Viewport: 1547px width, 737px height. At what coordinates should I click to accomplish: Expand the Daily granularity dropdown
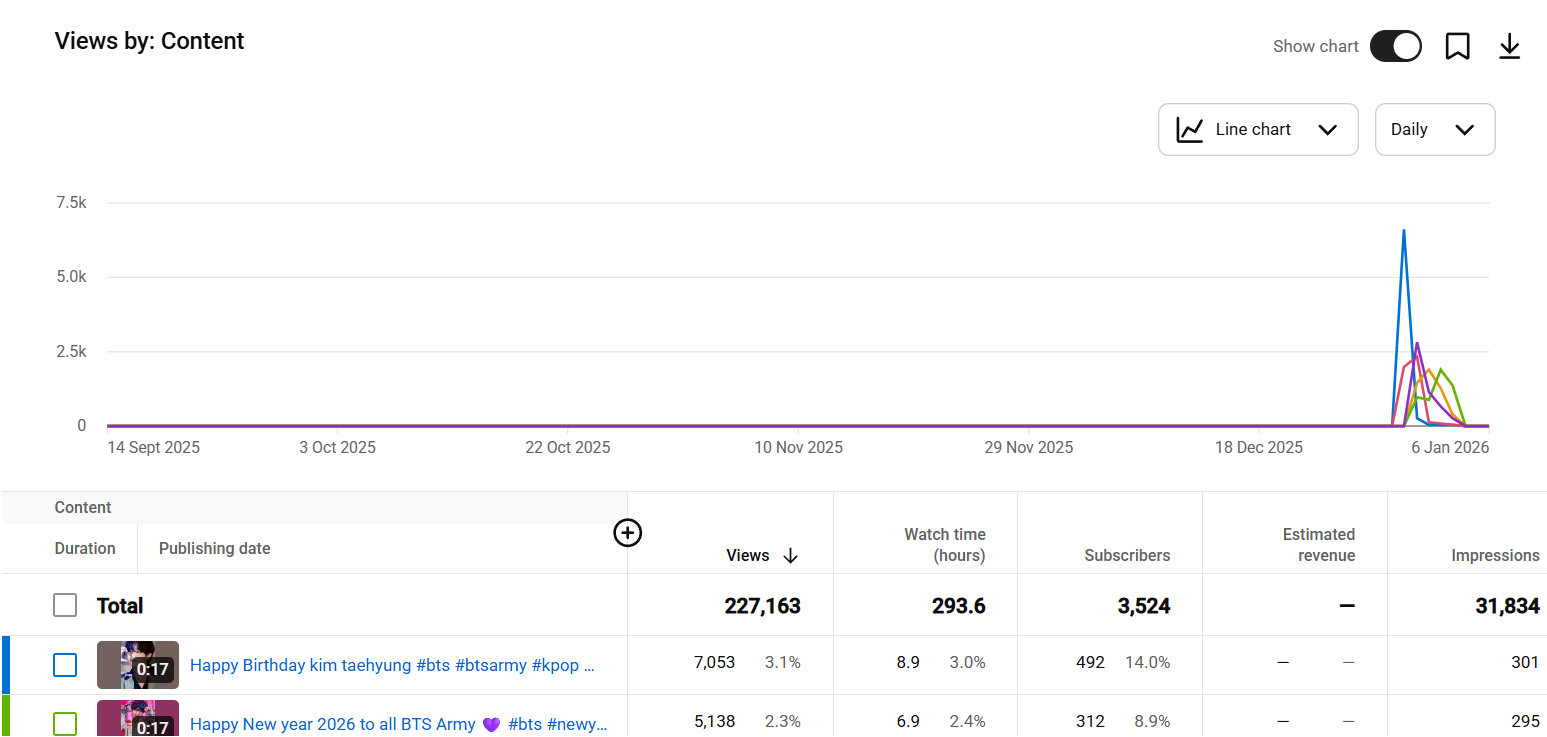coord(1434,130)
